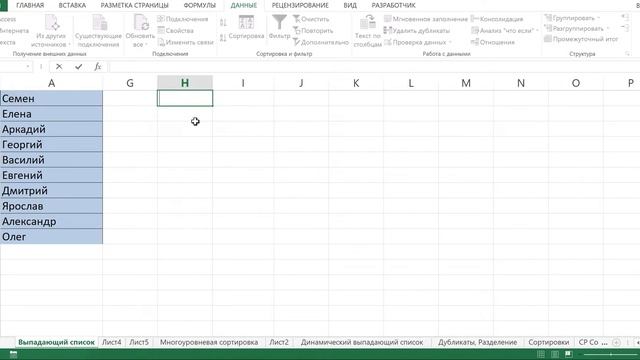
Task: Open the ГЛАВНАЯ ribbon tab
Action: pyautogui.click(x=30, y=5)
